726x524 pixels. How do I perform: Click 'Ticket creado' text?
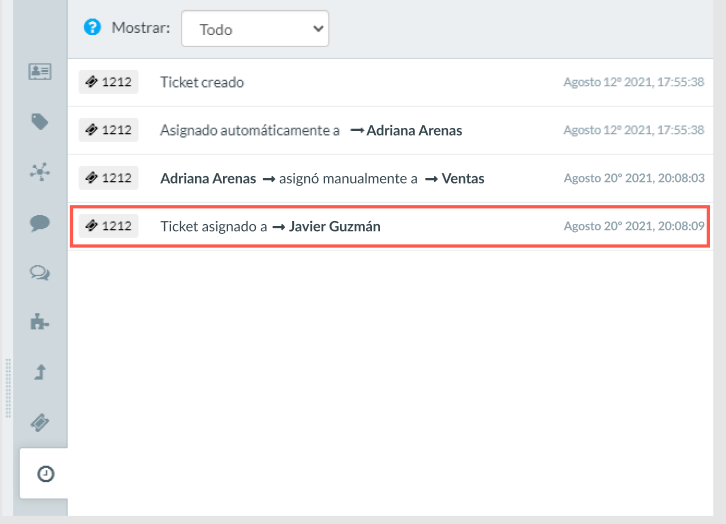[x=202, y=82]
